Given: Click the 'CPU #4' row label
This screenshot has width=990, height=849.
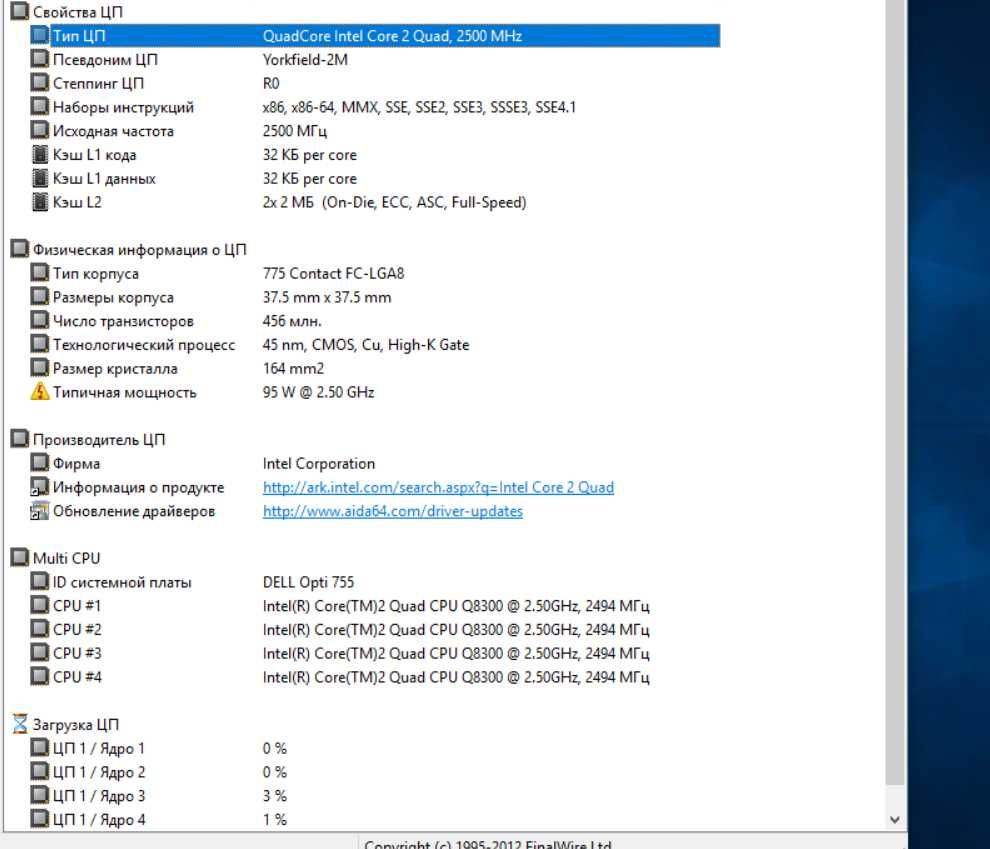Looking at the screenshot, I should [x=77, y=677].
